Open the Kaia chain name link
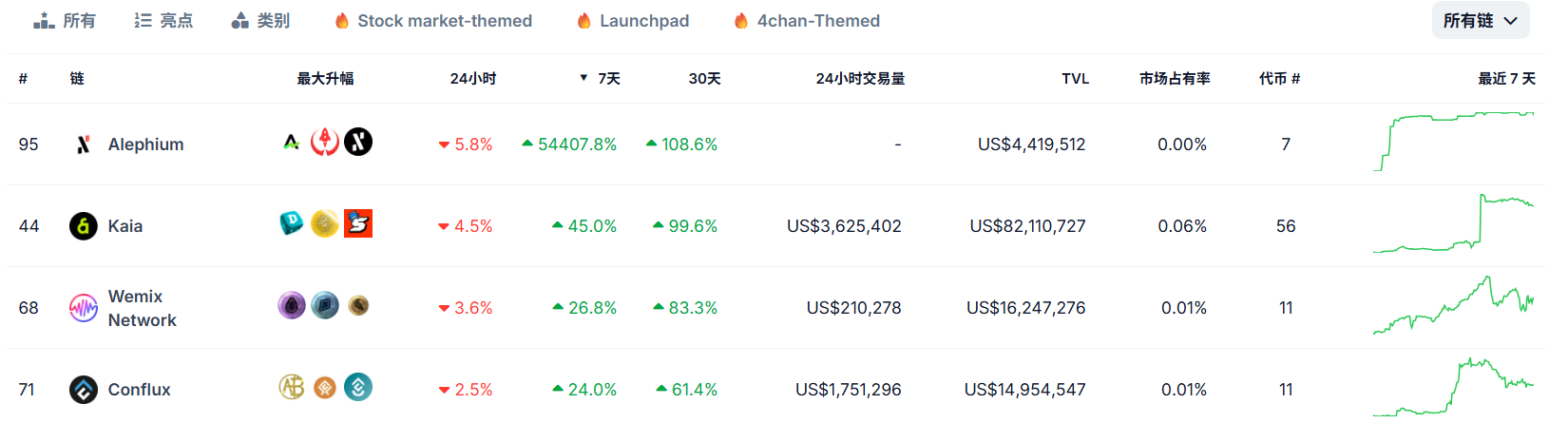1568x423 pixels. [125, 226]
